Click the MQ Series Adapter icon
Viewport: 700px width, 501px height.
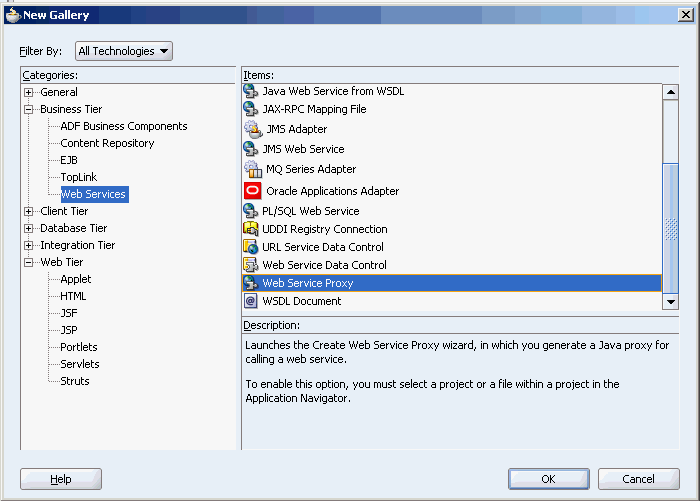click(x=253, y=169)
